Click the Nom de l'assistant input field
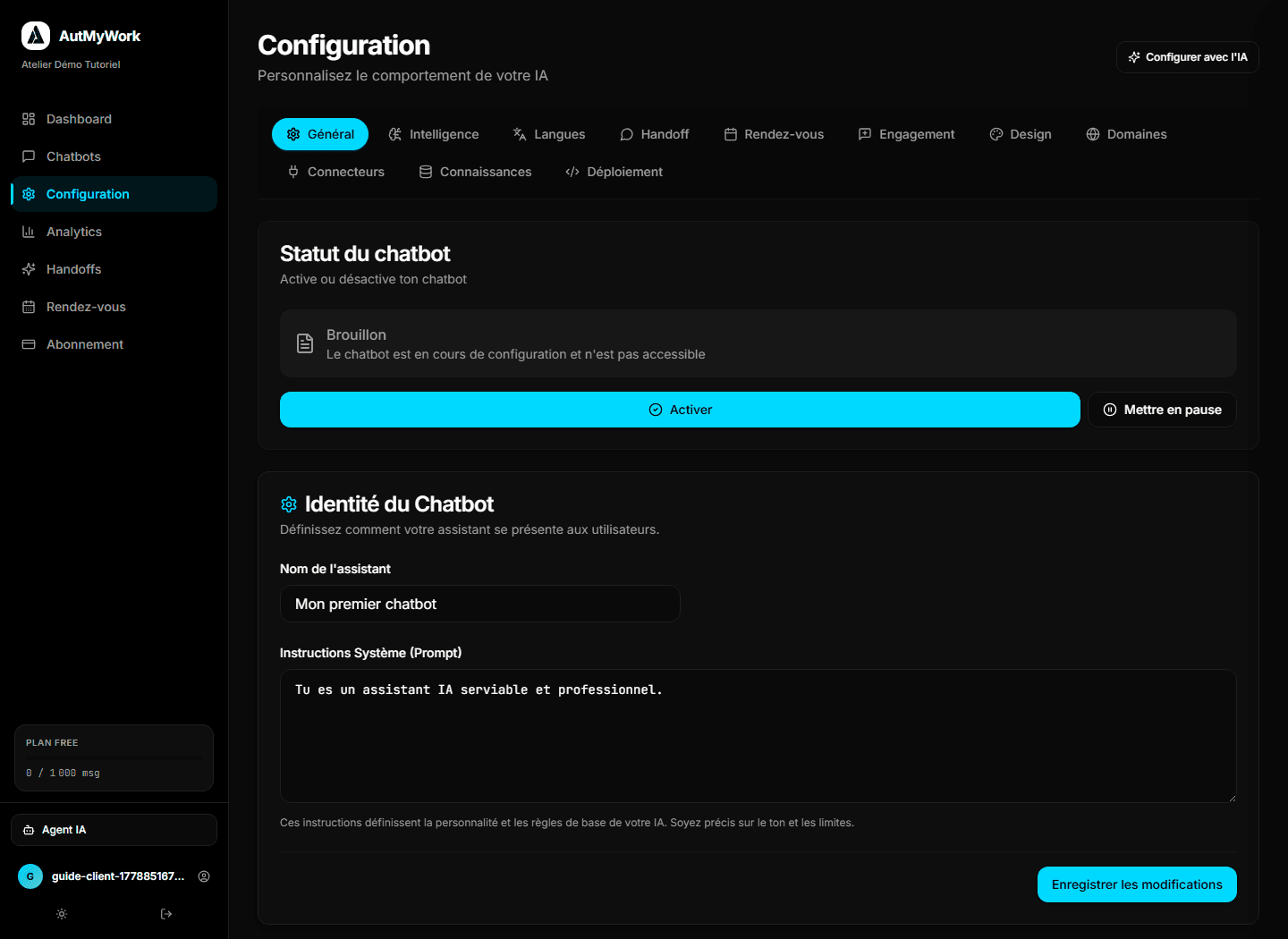 (x=480, y=604)
